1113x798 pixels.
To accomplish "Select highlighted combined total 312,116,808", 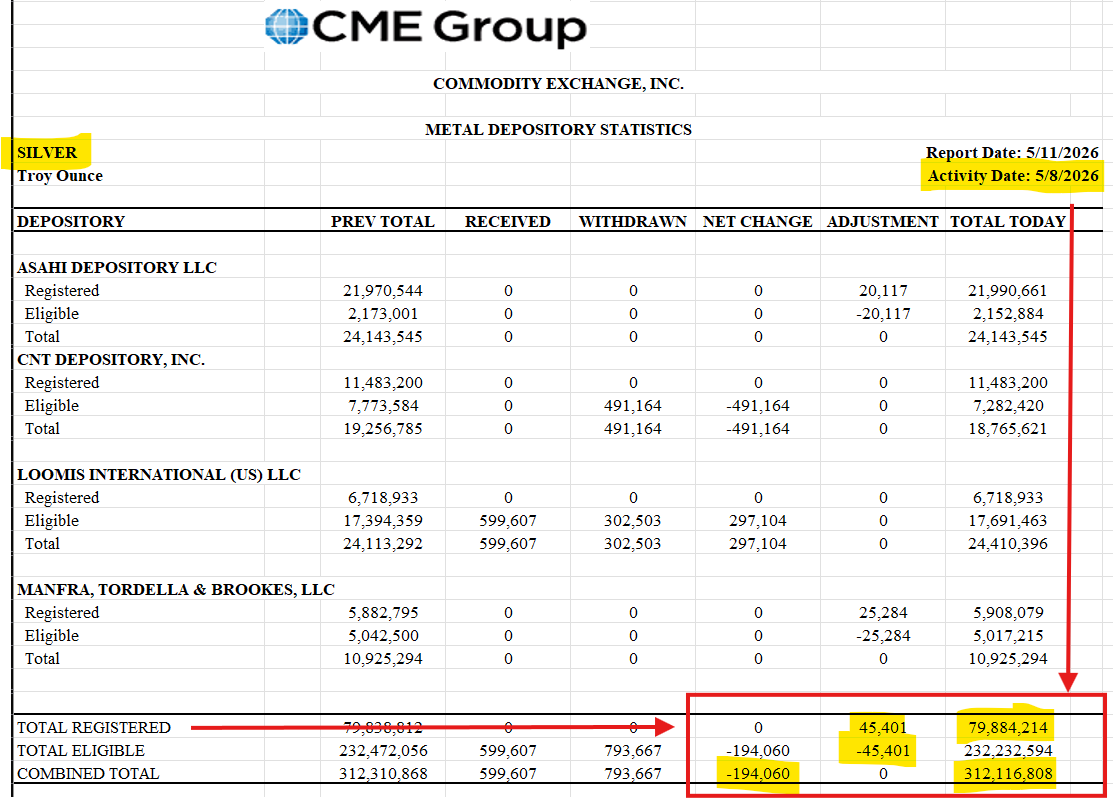I will click(1007, 774).
